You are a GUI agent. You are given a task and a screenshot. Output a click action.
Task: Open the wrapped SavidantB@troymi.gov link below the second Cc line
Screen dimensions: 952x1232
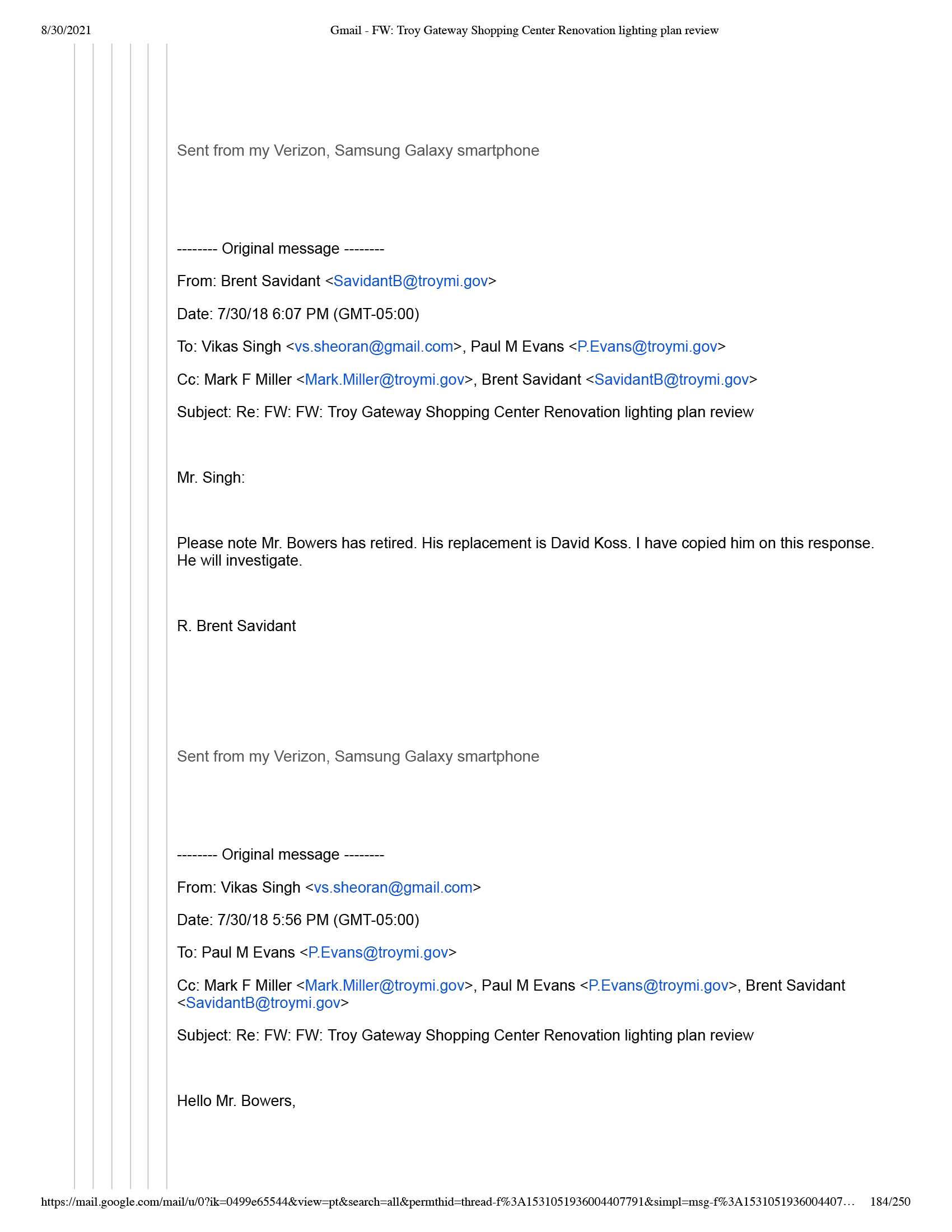[x=263, y=1002]
